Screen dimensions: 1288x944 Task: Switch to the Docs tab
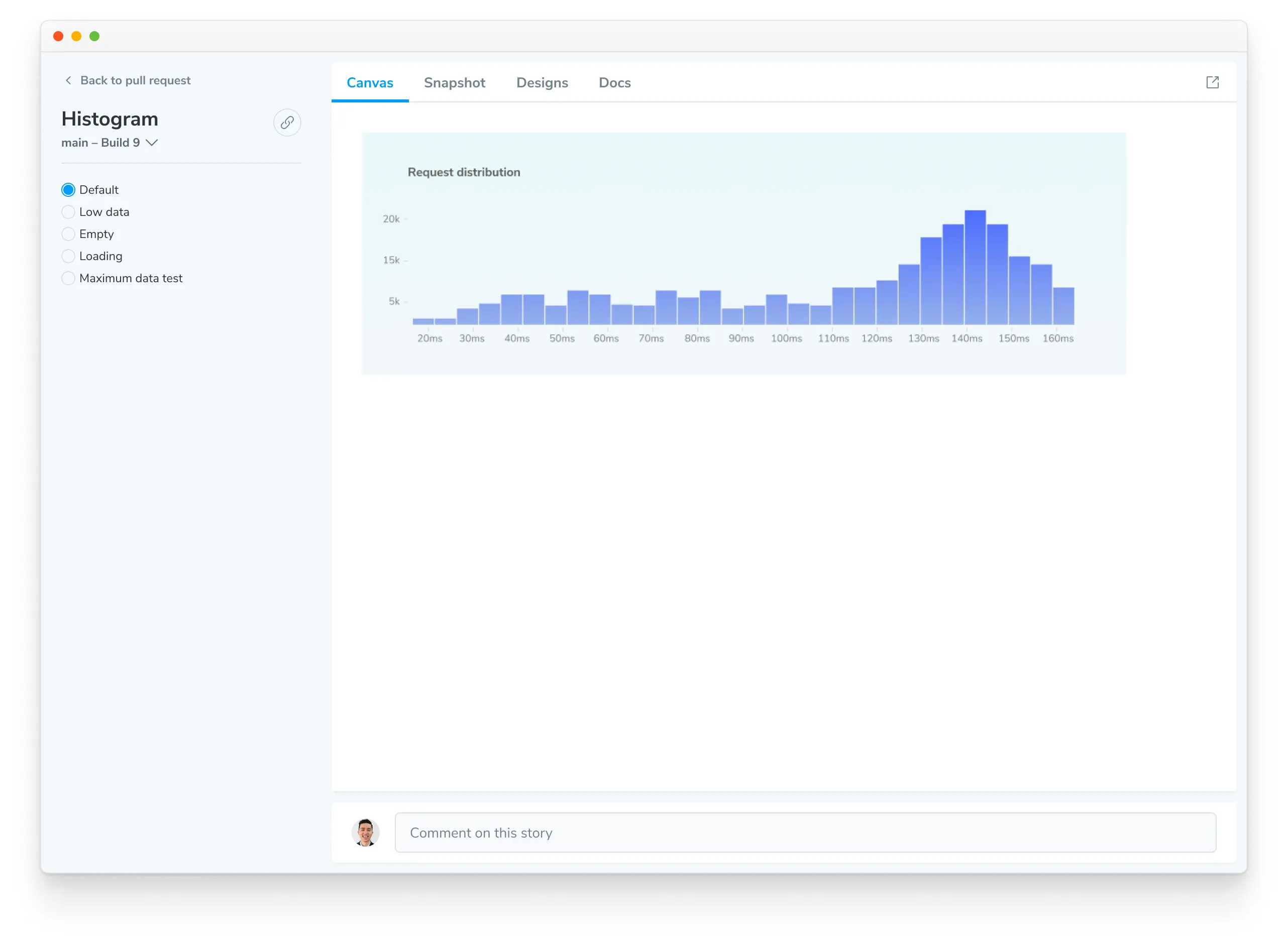click(615, 83)
